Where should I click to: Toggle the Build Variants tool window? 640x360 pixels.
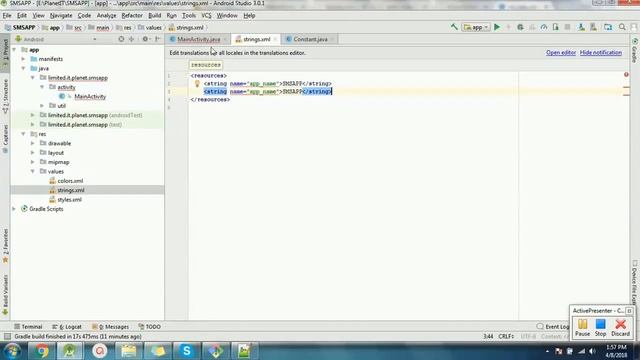5,295
